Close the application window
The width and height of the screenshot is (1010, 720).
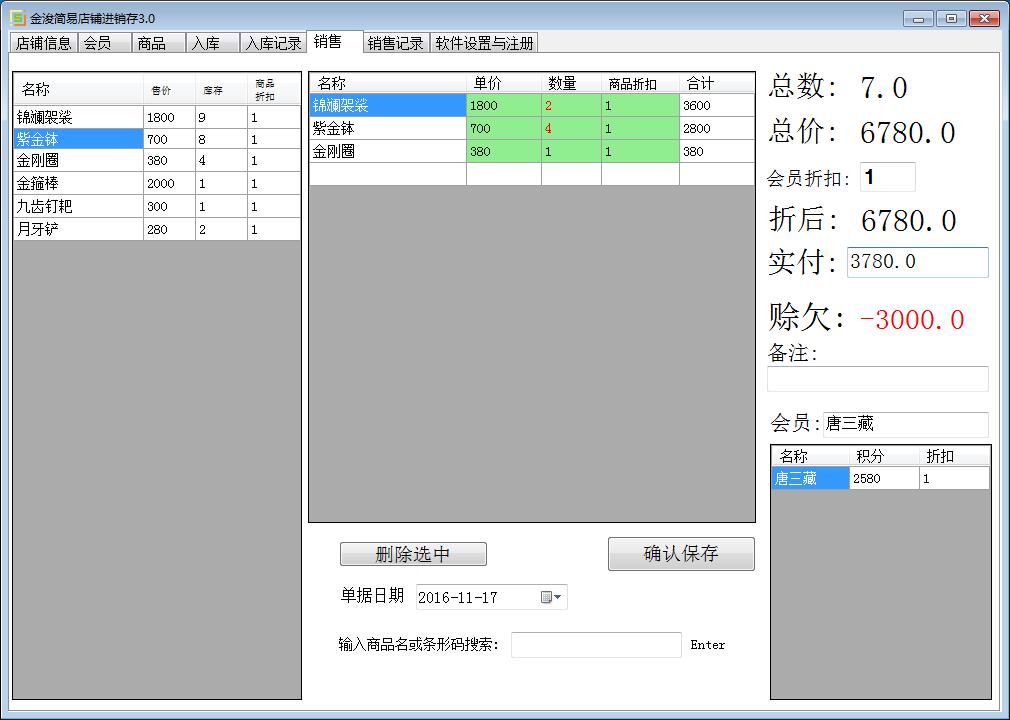click(984, 19)
